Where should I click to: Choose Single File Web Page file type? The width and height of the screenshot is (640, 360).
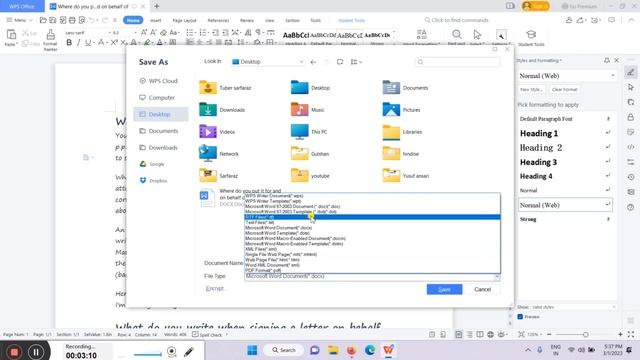(372, 254)
